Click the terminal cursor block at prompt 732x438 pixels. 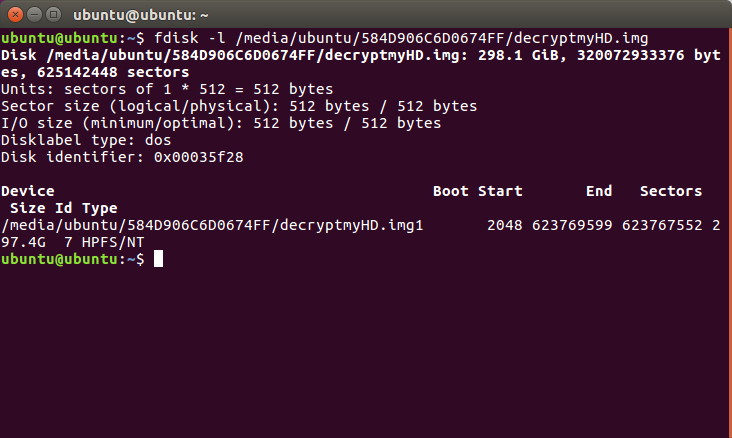159,259
